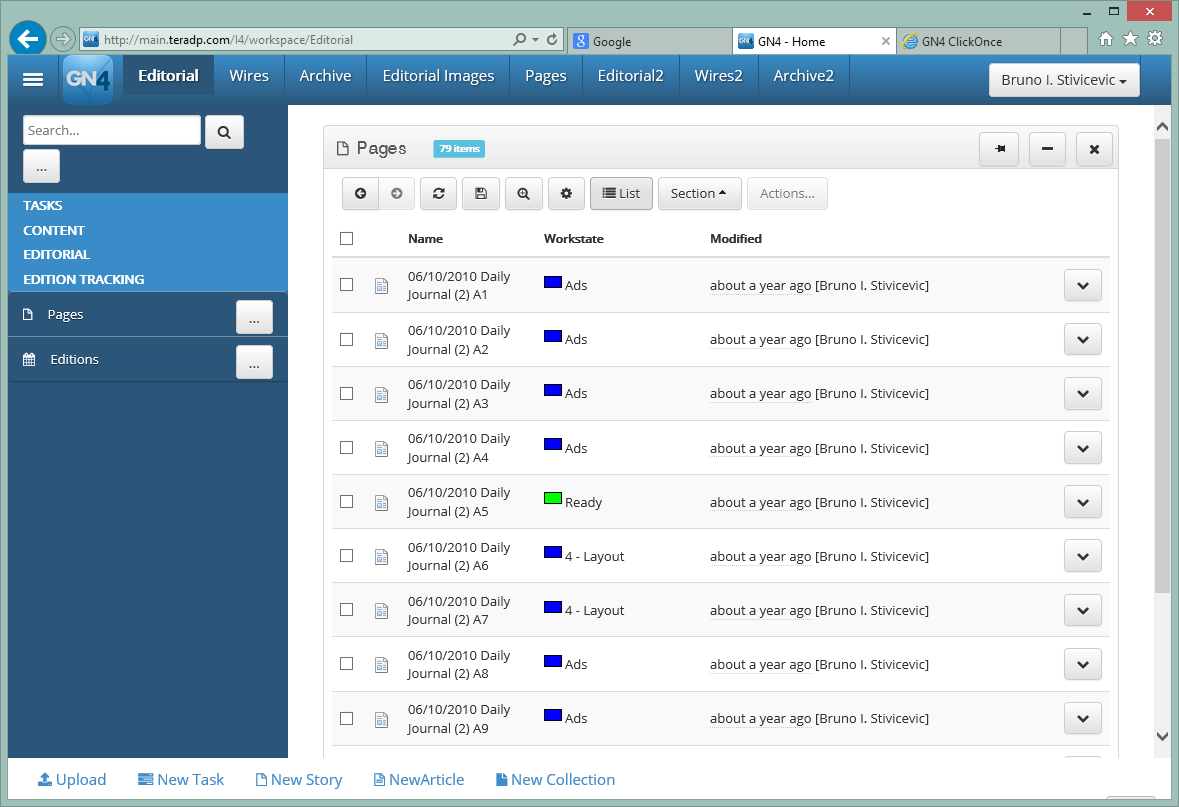The image size is (1179, 807).
Task: Click page icon for Daily Journal A5
Action: click(382, 502)
